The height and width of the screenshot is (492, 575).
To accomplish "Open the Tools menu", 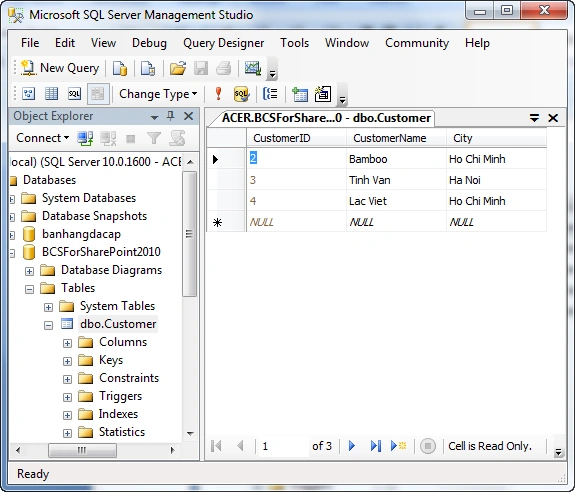I will (x=294, y=43).
